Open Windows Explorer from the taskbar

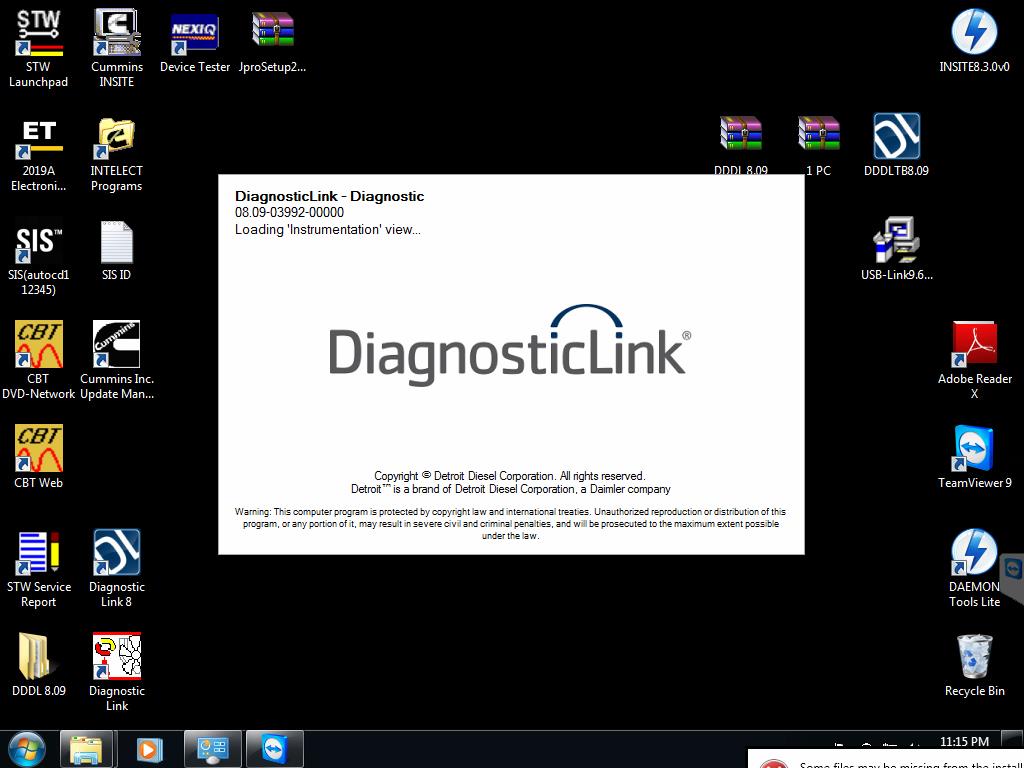tap(87, 749)
